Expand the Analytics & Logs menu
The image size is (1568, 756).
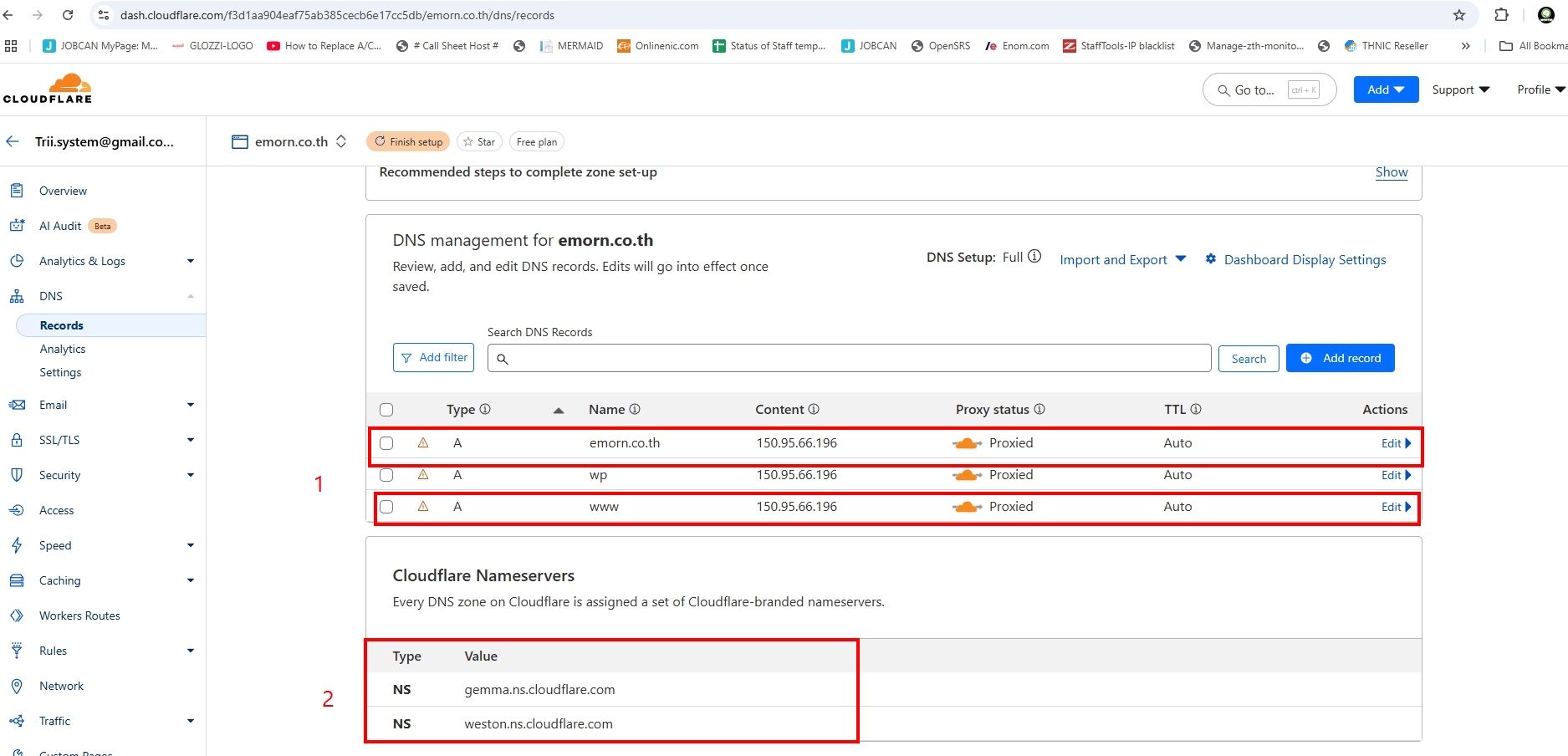point(191,261)
